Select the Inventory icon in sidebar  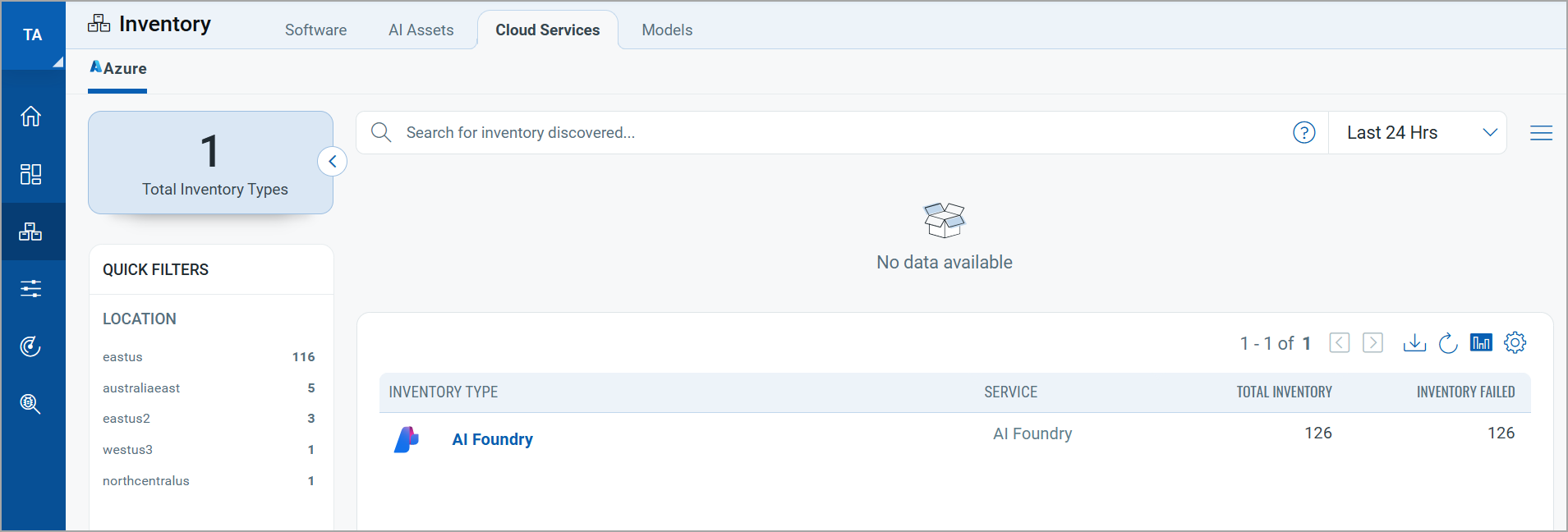pos(31,232)
